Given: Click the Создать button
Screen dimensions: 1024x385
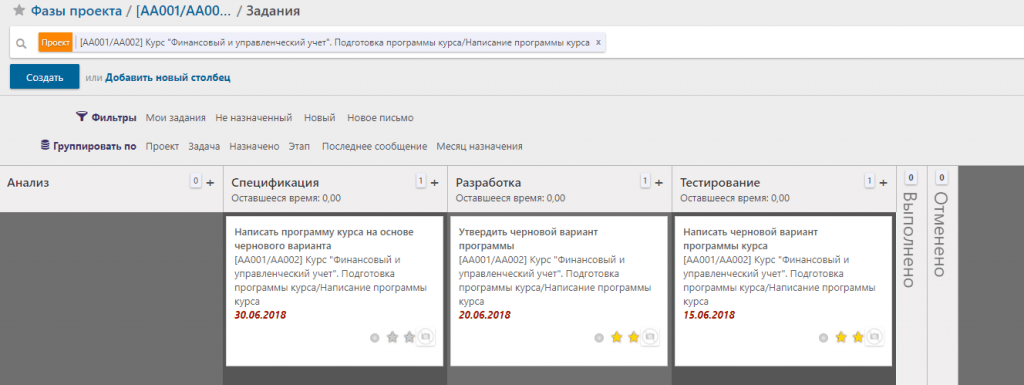Looking at the screenshot, I should click(x=44, y=77).
